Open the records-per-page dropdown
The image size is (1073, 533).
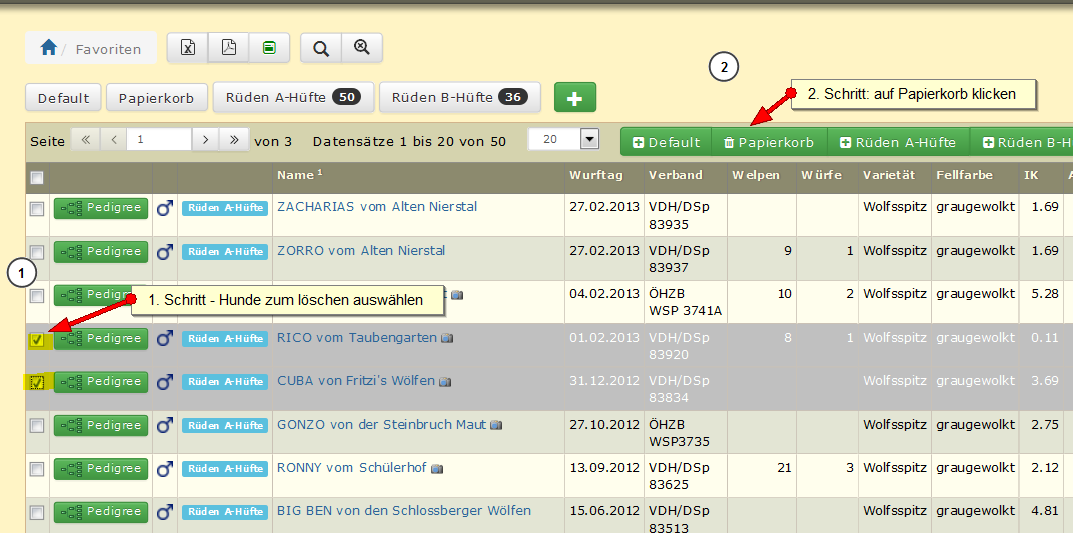pyautogui.click(x=589, y=140)
